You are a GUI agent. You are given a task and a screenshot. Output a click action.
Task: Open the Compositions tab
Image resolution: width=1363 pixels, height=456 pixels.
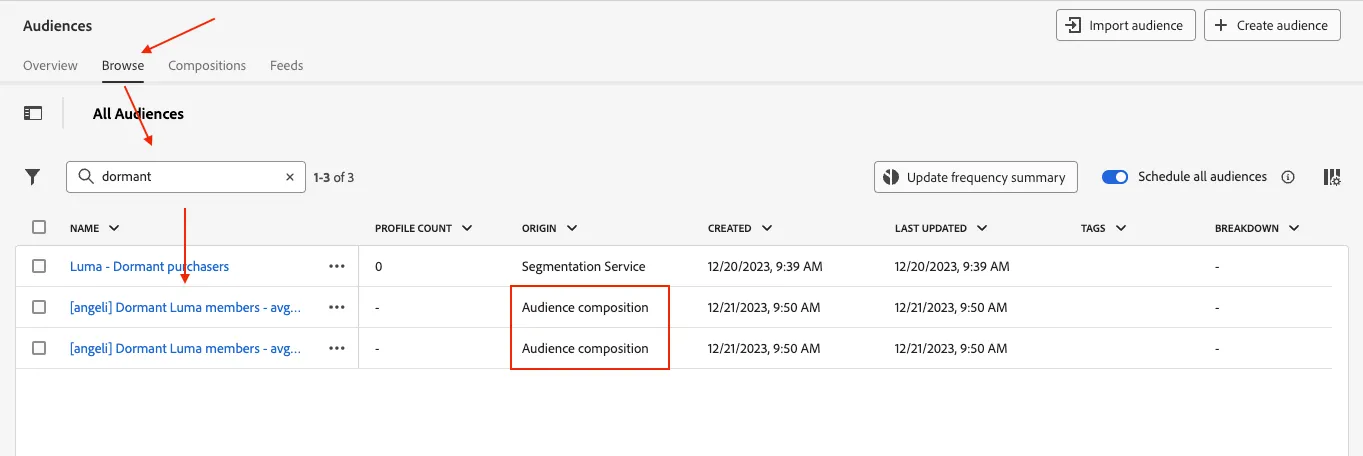pos(207,65)
